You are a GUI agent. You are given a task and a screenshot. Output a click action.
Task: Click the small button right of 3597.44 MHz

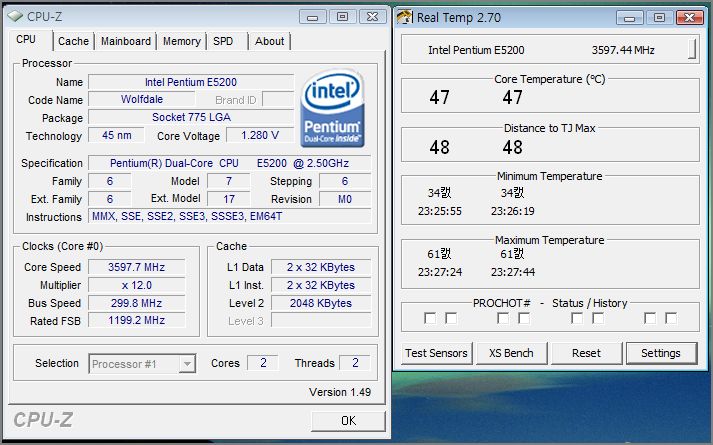coord(692,49)
